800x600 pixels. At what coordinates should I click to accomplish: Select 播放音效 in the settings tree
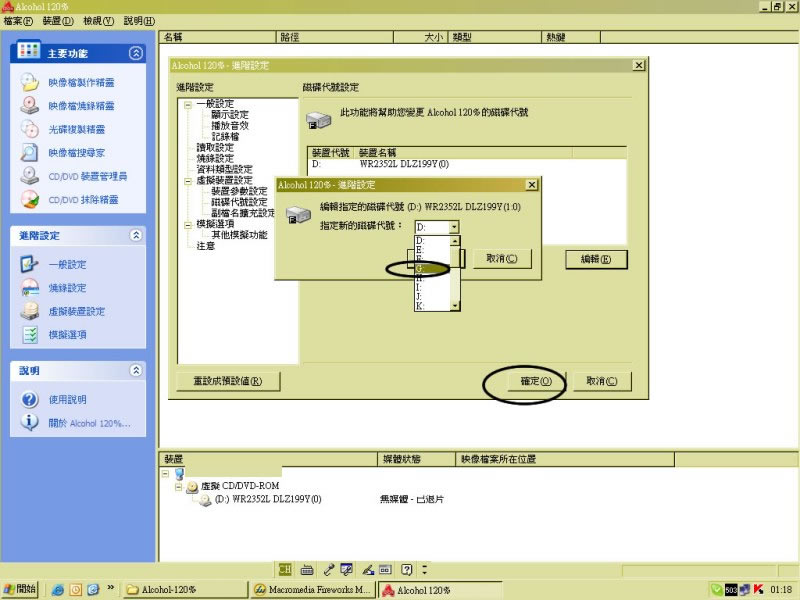coord(230,126)
